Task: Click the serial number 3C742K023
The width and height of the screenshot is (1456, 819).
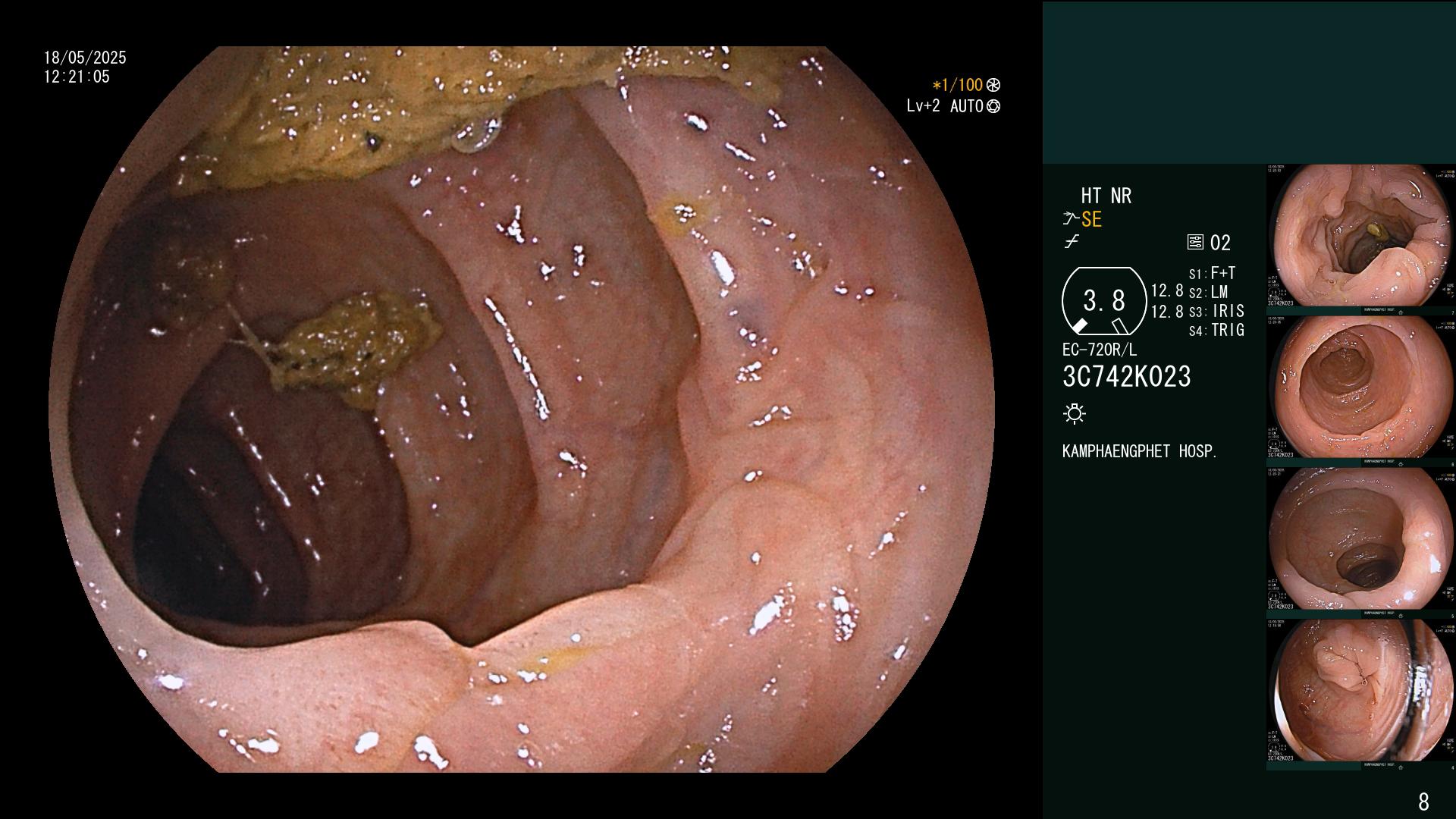Action: [1127, 376]
